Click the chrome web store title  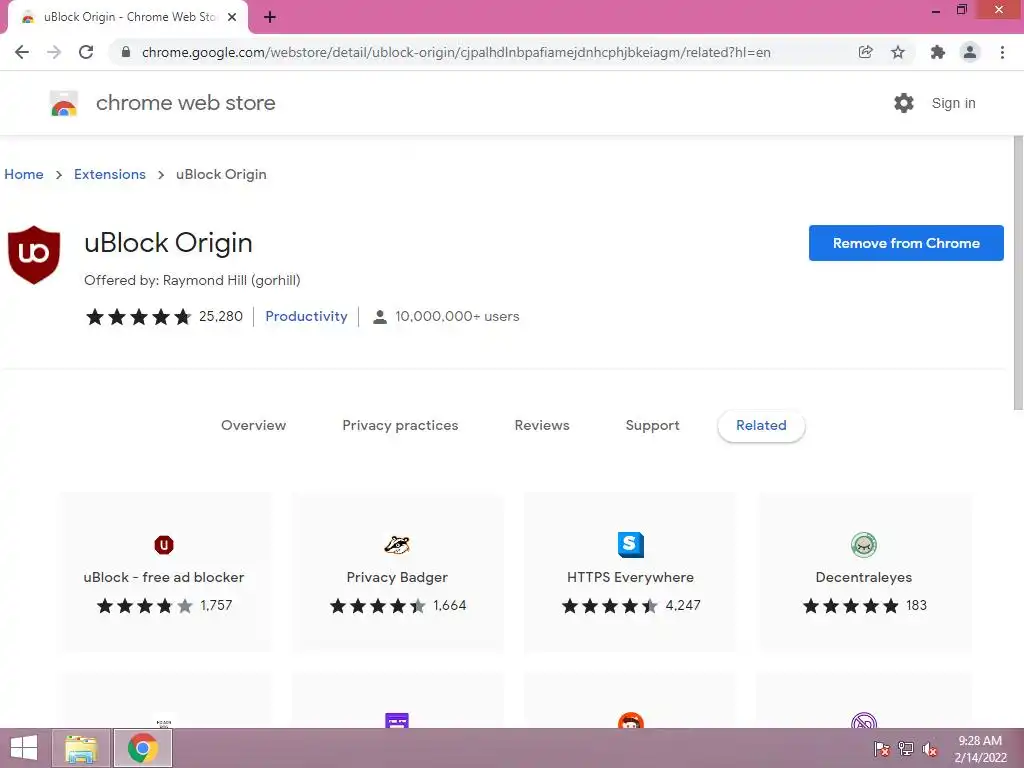185,103
